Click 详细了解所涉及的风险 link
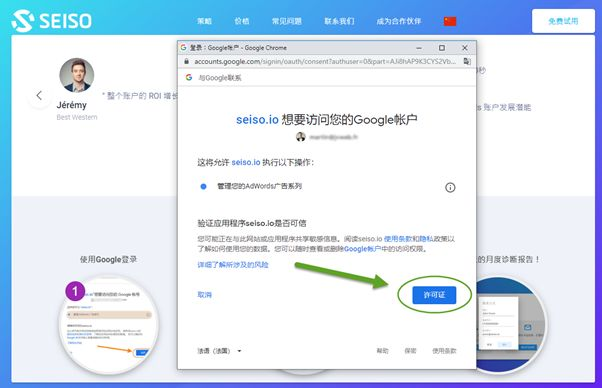The width and height of the screenshot is (602, 388). pyautogui.click(x=233, y=265)
